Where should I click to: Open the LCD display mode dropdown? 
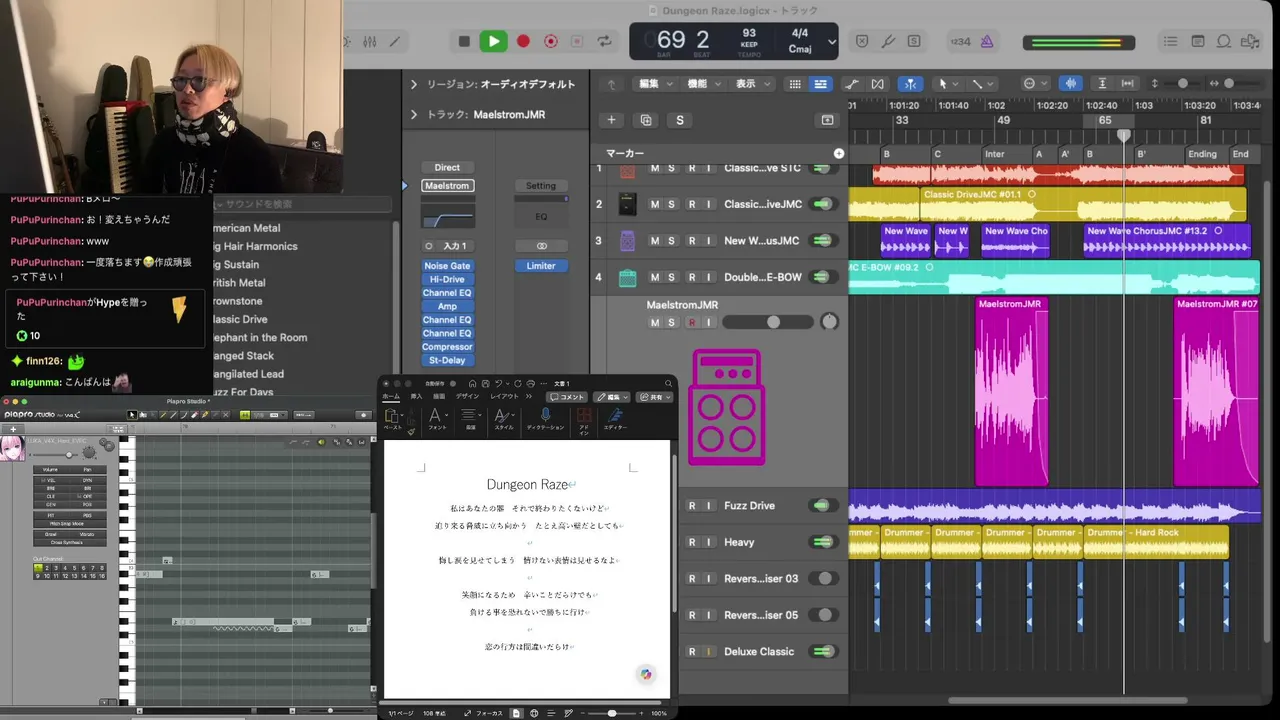coord(832,42)
